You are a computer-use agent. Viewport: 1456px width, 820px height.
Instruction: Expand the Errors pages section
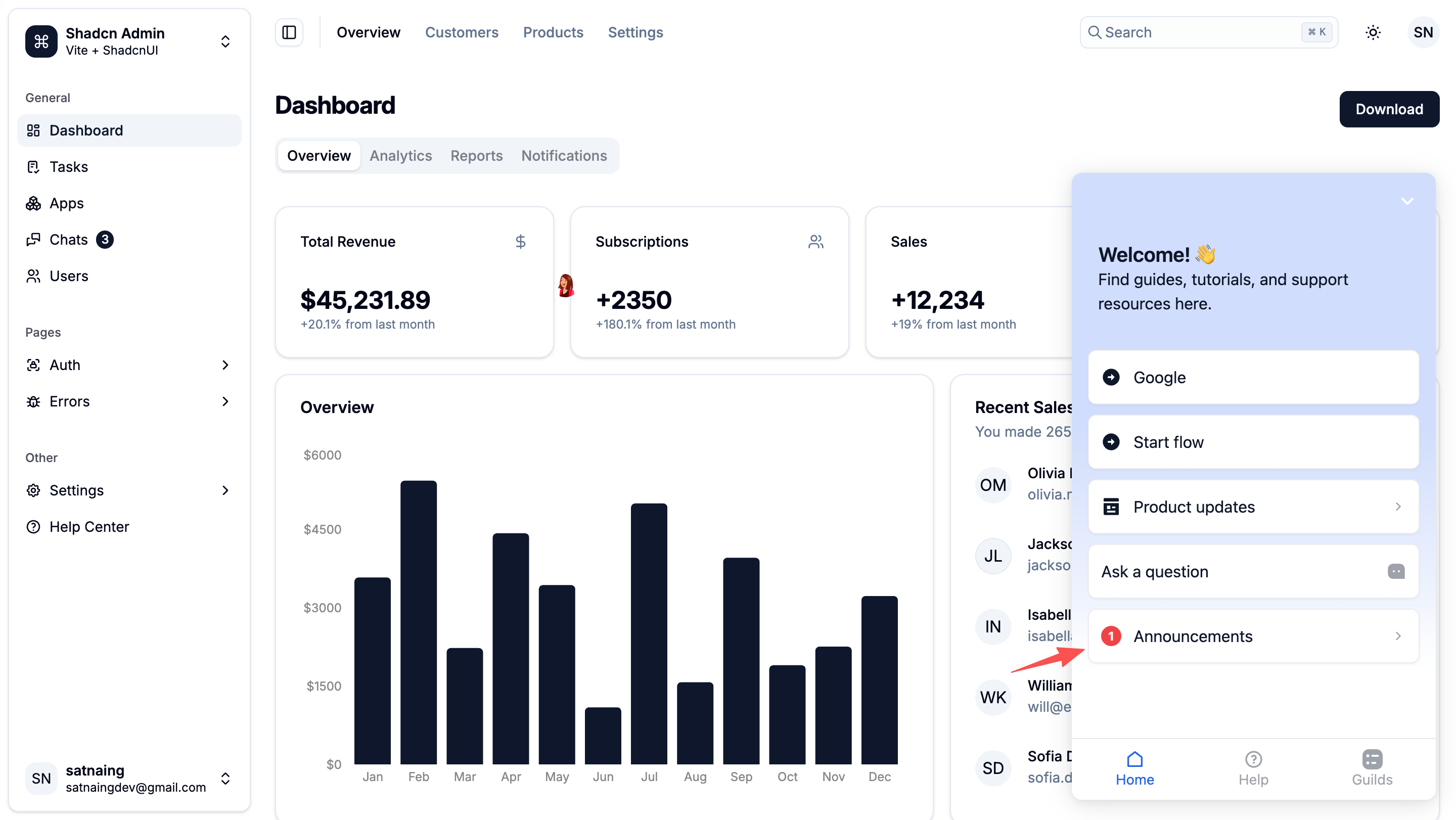click(x=129, y=401)
